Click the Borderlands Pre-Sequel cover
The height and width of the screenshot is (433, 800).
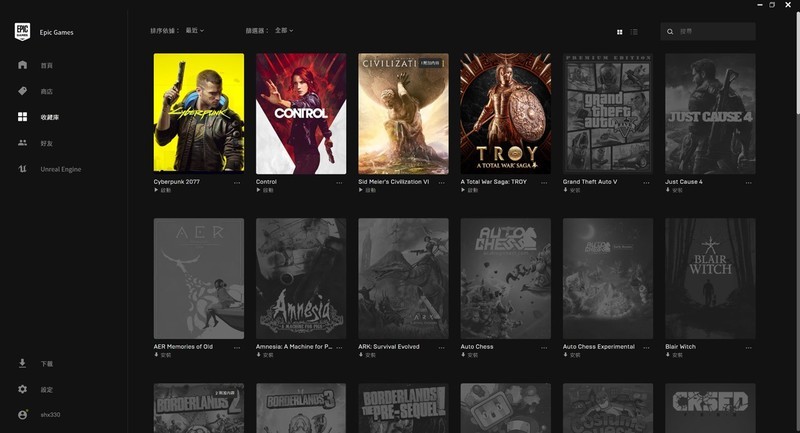coord(403,408)
